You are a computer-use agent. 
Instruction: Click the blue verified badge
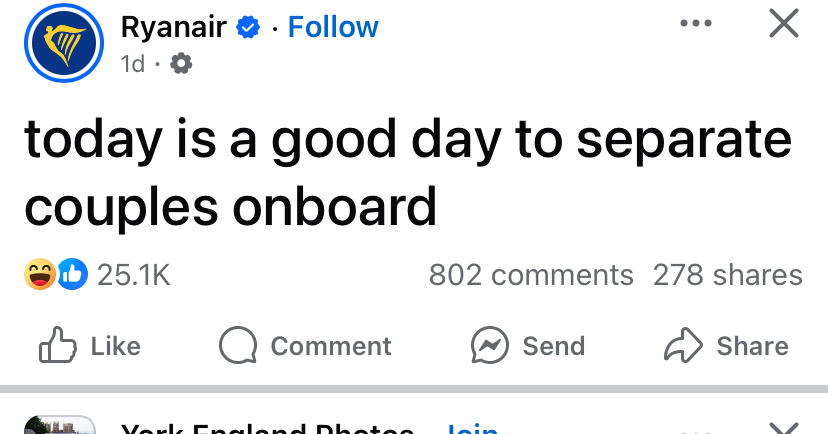[x=248, y=28]
